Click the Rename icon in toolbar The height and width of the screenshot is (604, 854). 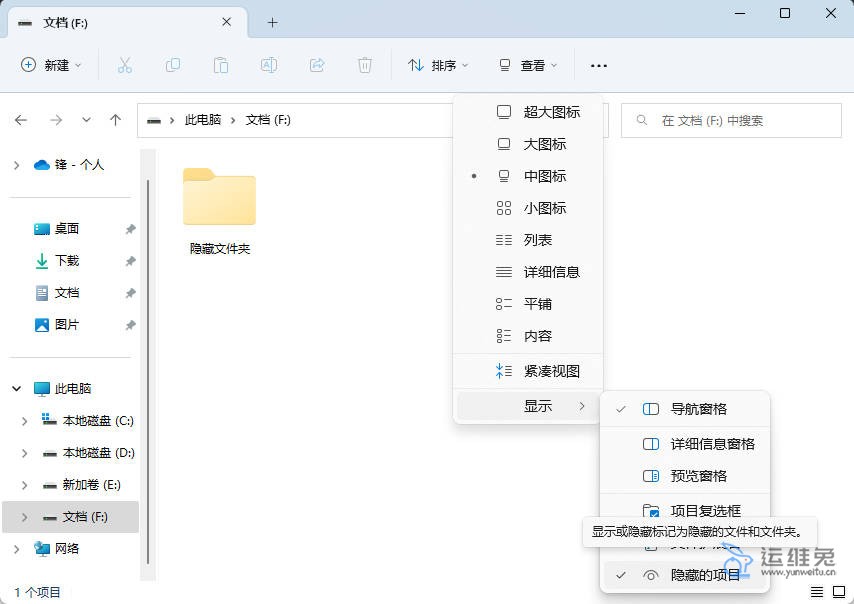[269, 65]
